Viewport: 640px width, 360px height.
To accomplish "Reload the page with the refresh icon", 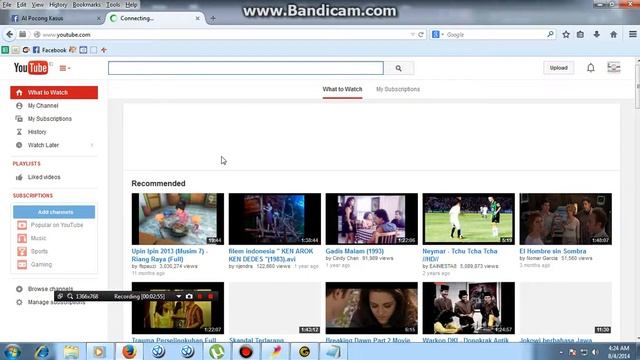I will 421,35.
